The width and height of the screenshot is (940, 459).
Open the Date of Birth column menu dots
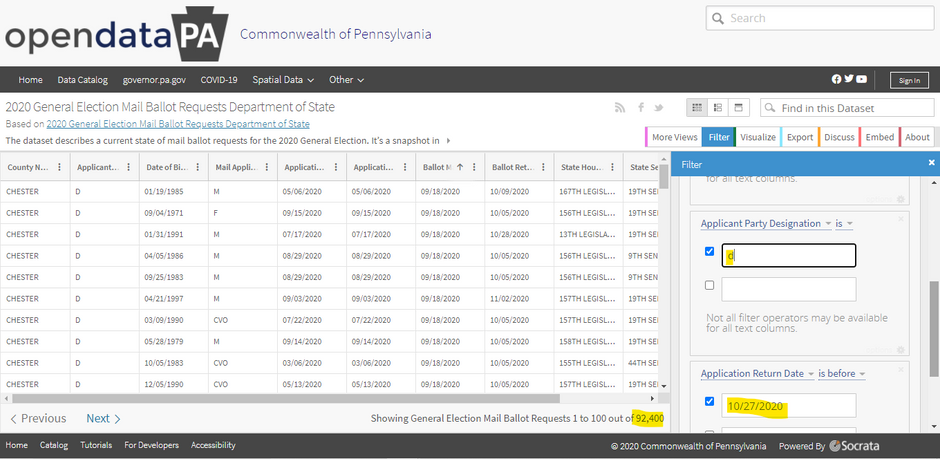(198, 168)
